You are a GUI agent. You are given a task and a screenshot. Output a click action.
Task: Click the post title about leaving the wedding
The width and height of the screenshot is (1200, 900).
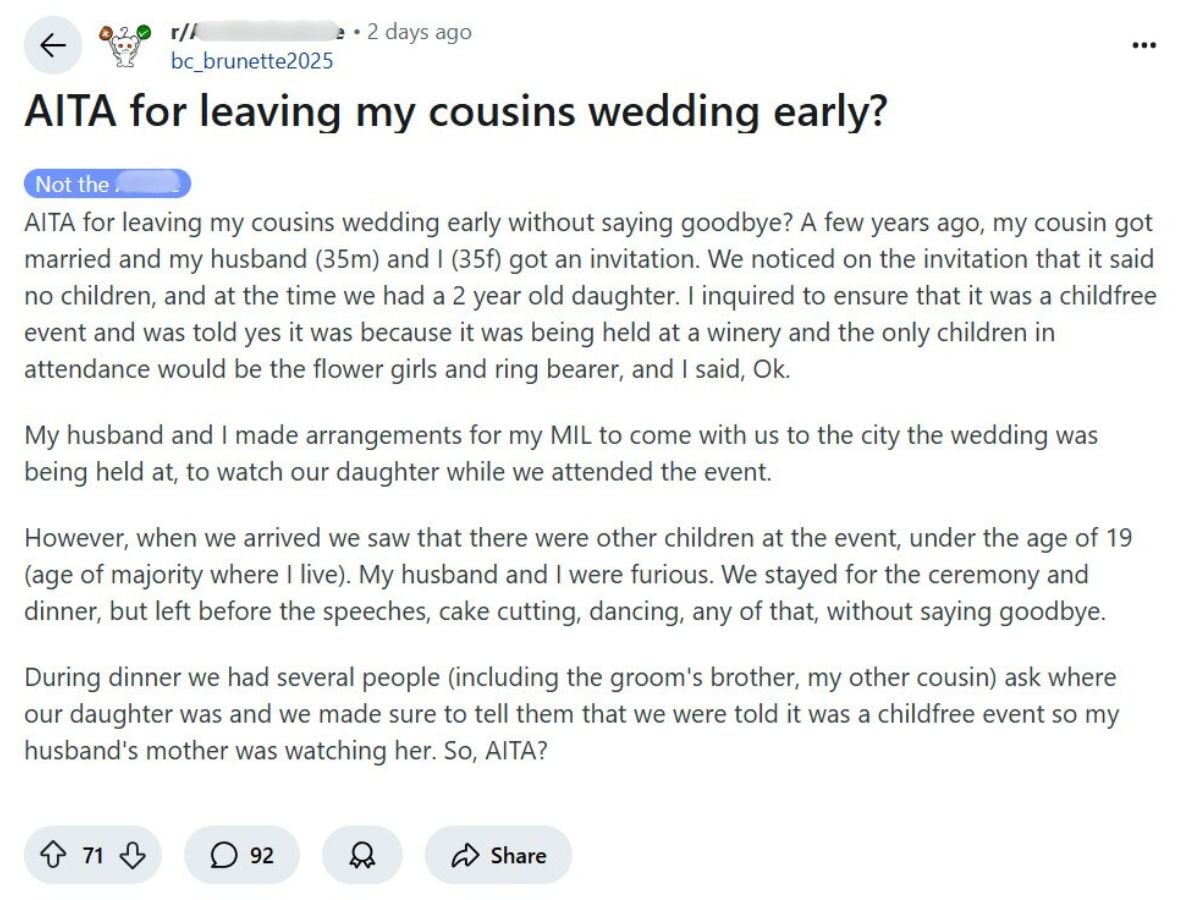(x=455, y=111)
